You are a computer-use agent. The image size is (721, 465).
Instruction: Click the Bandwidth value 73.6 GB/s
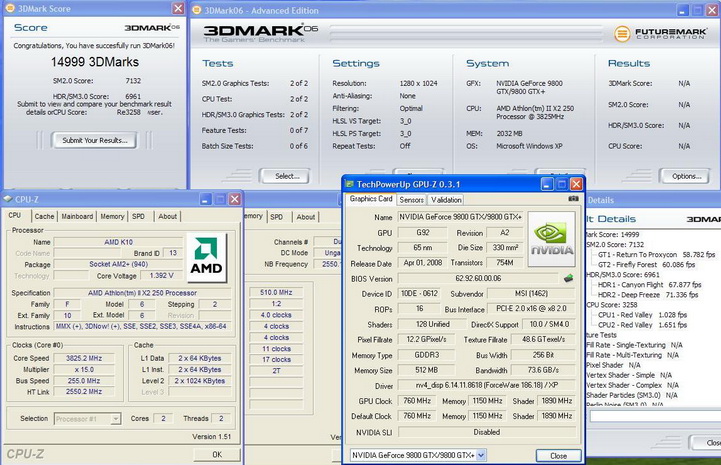[543, 370]
